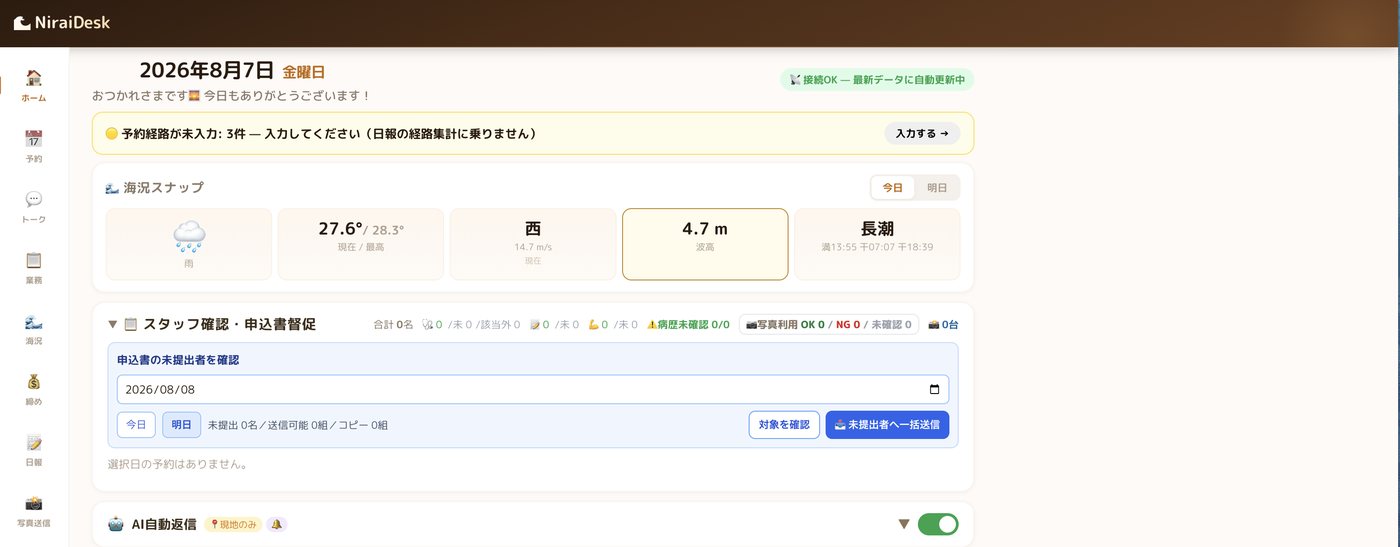The height and width of the screenshot is (547, 1400).
Task: Click the 写真利用 OK/NG status badge
Action: (829, 325)
